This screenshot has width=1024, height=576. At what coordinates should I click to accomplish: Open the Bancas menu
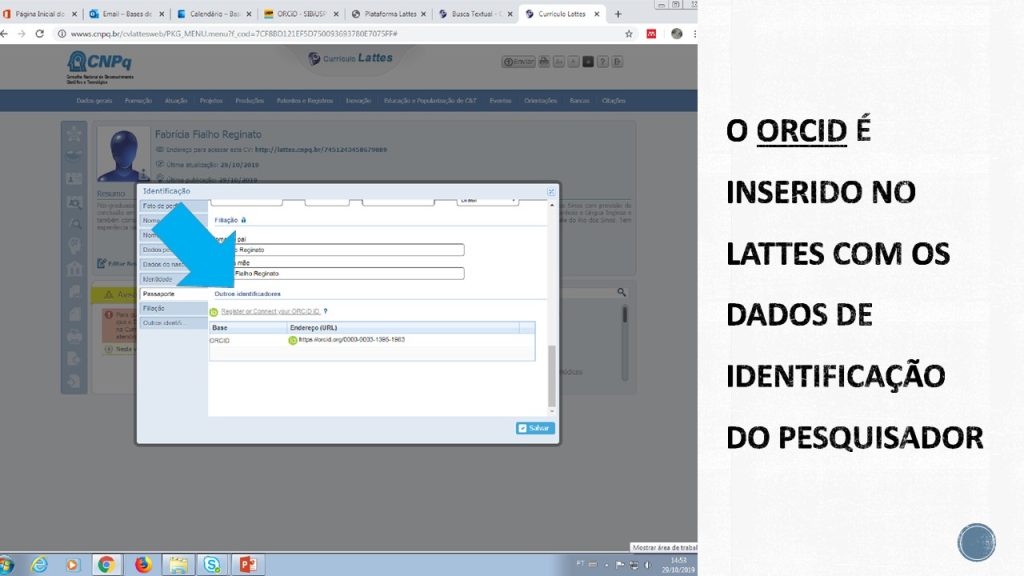(579, 101)
